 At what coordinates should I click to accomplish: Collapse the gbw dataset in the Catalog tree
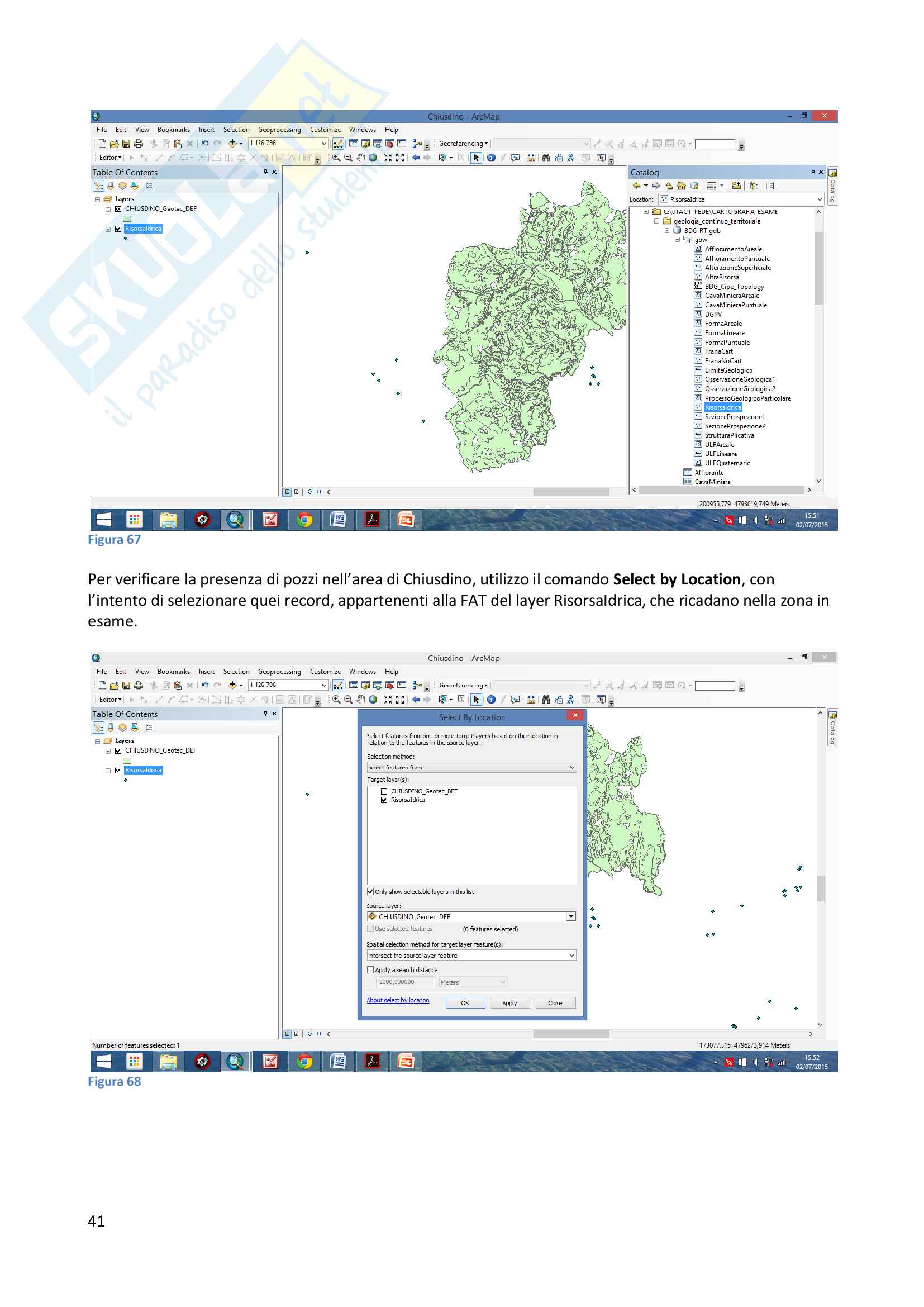[x=677, y=240]
